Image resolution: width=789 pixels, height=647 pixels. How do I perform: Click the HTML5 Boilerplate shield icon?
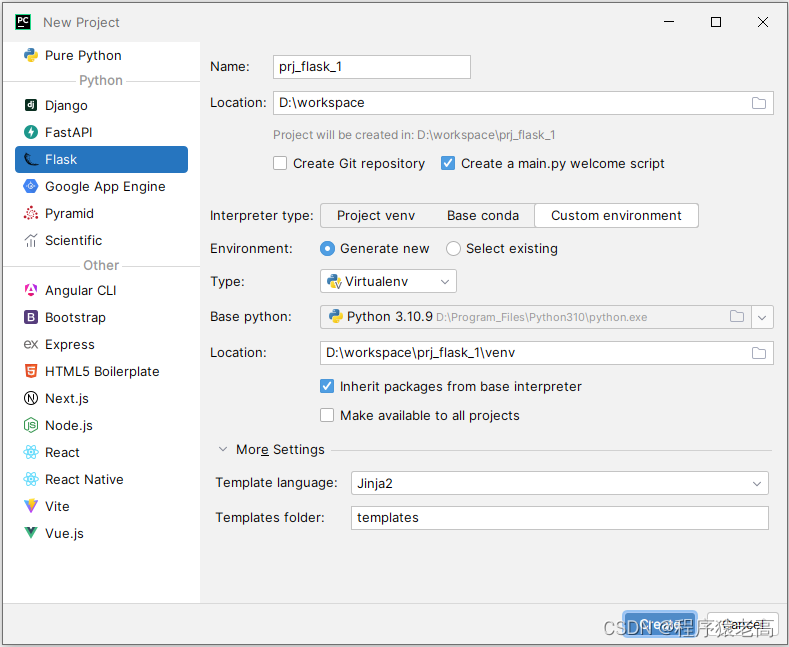(x=31, y=371)
